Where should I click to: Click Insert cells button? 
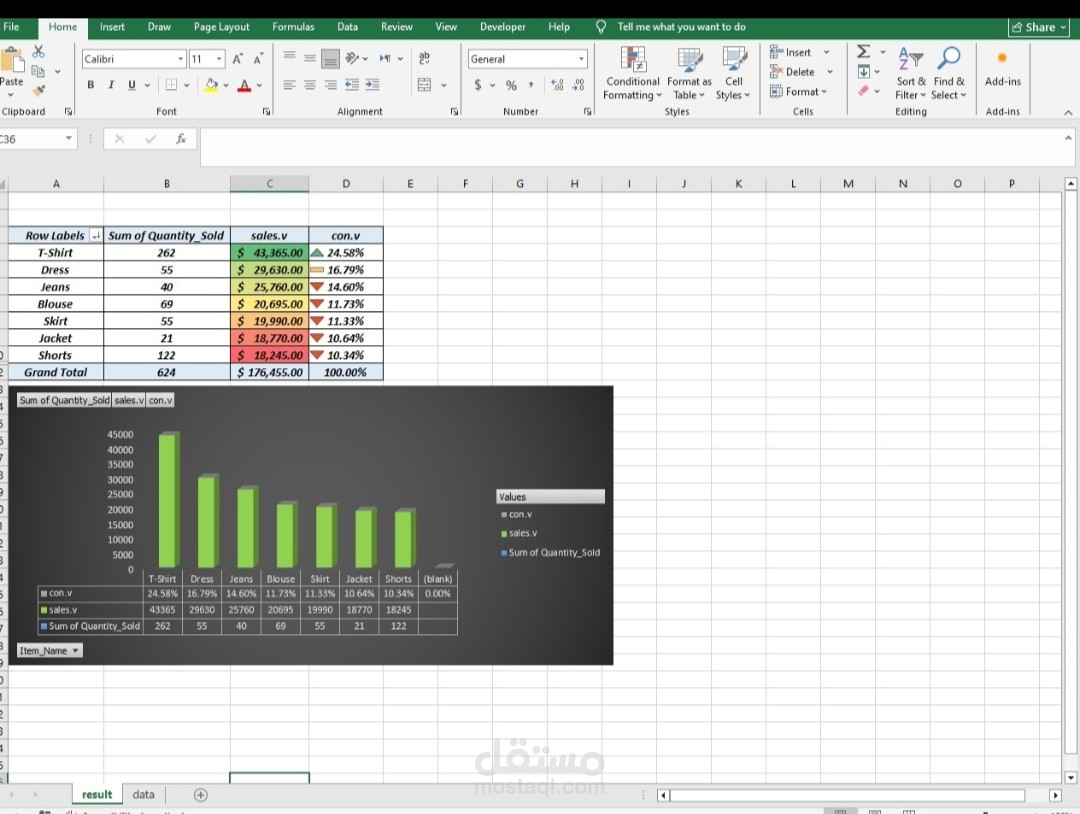pyautogui.click(x=791, y=52)
